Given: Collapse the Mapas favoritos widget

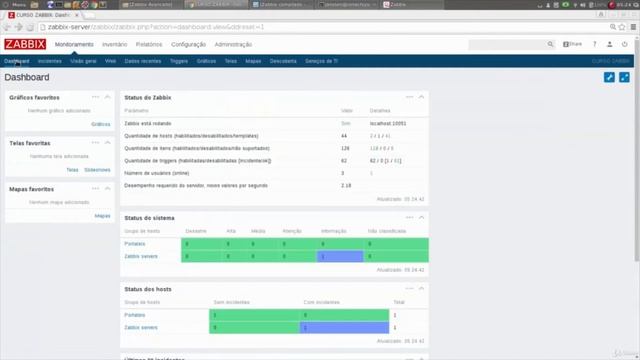Looking at the screenshot, I should coord(107,189).
